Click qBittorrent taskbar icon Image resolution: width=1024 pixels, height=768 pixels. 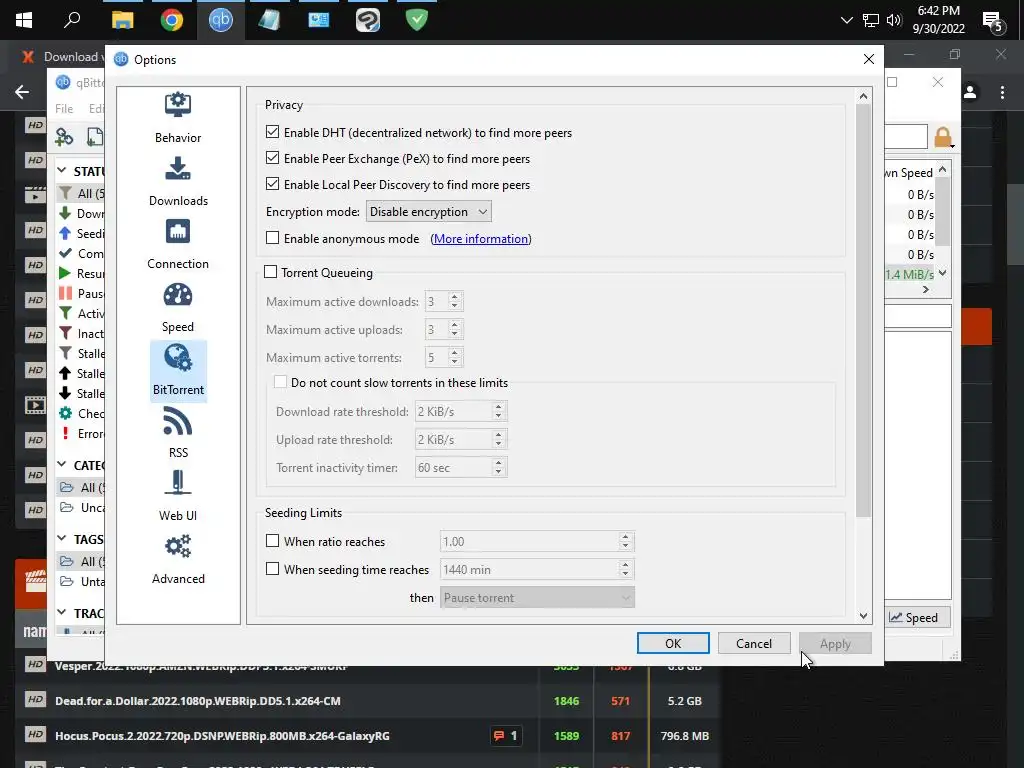click(x=221, y=20)
